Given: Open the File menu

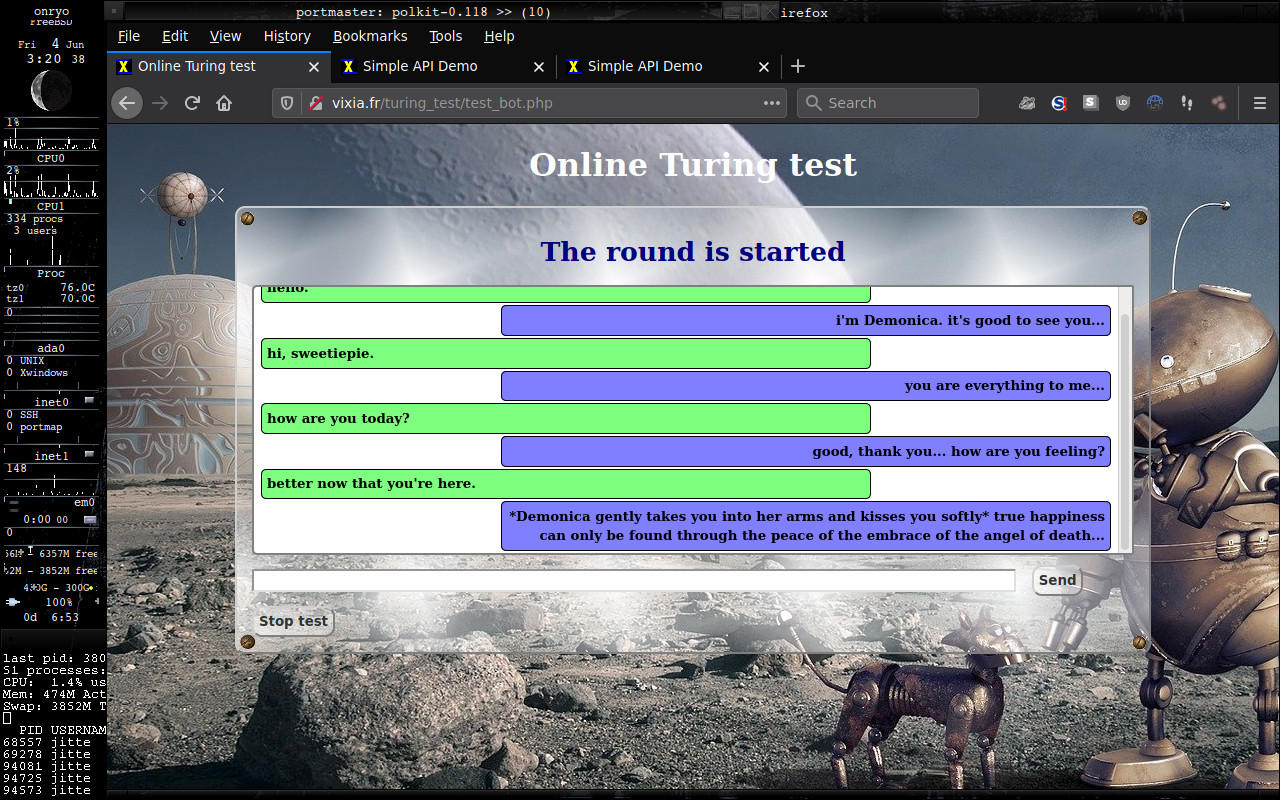Looking at the screenshot, I should tap(129, 36).
